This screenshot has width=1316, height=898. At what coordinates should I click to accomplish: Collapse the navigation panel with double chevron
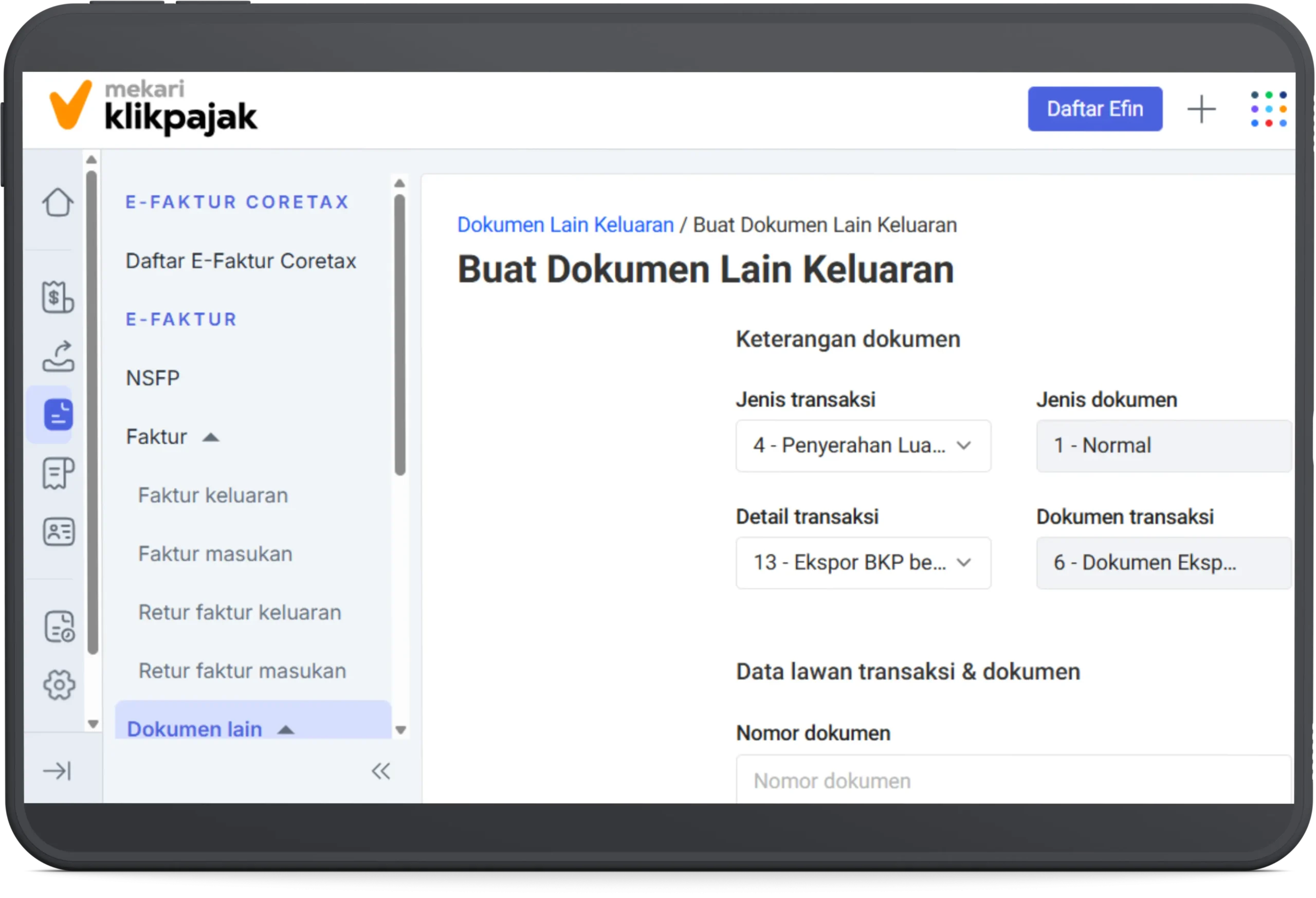click(380, 771)
